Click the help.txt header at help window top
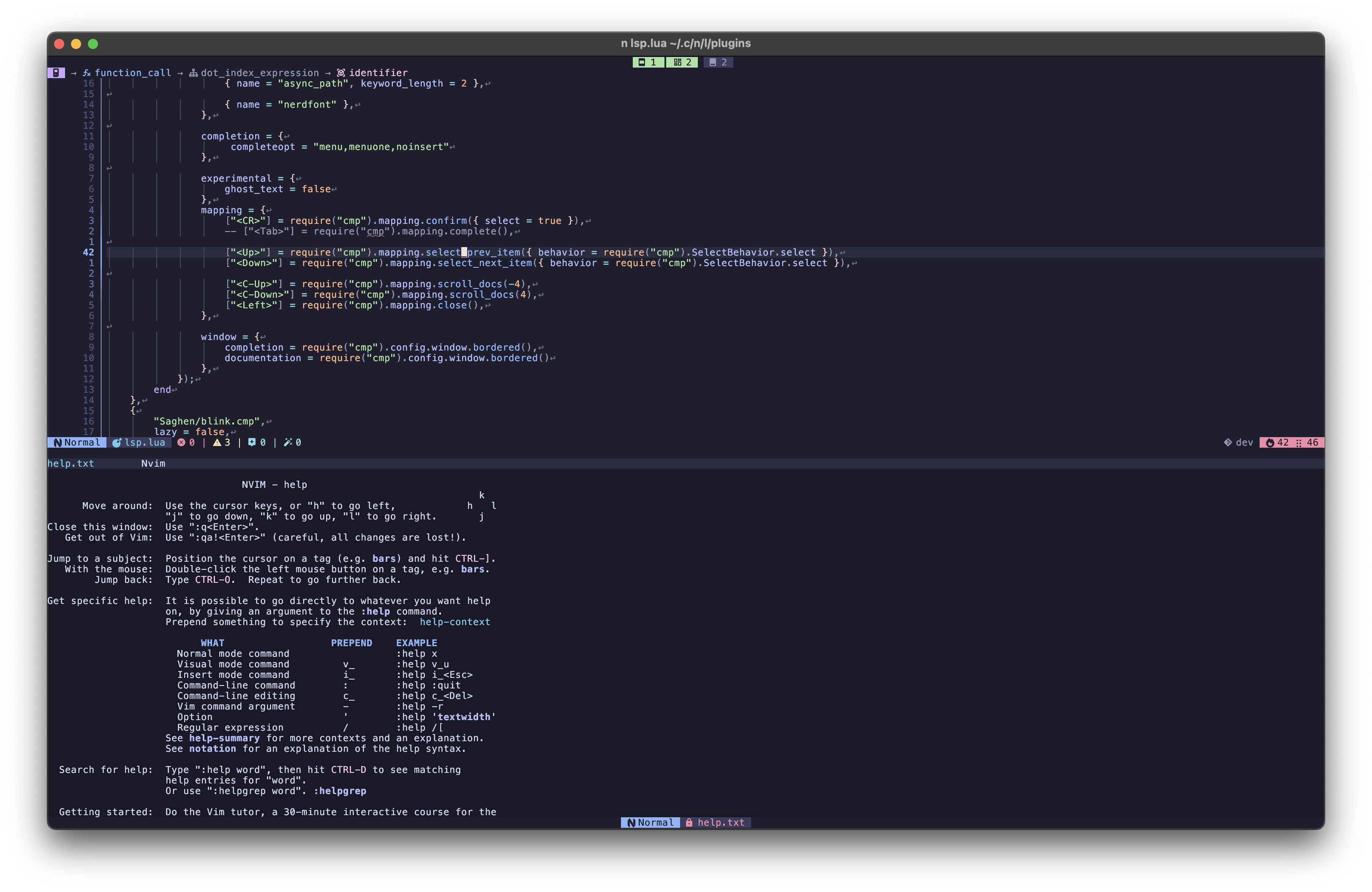The image size is (1372, 892). [x=70, y=463]
